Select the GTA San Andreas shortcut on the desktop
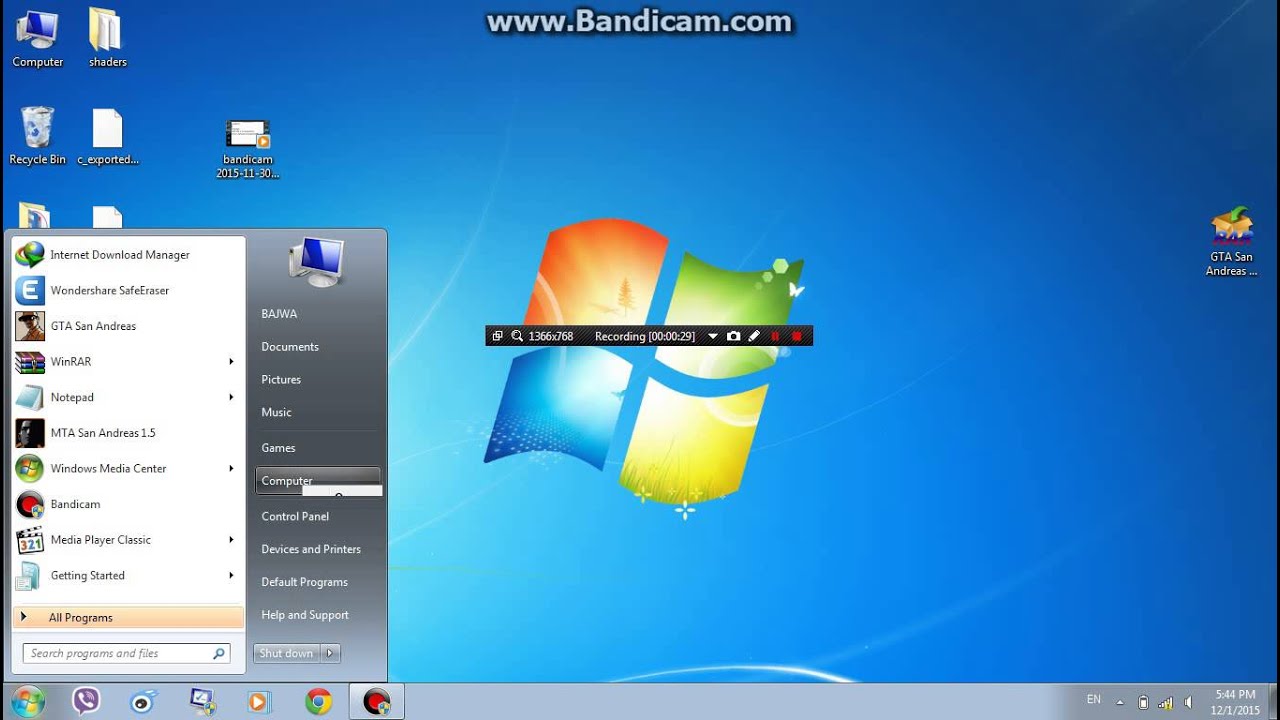This screenshot has width=1280, height=720. [1232, 242]
